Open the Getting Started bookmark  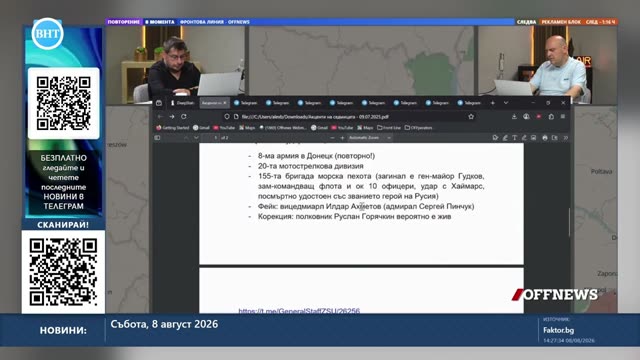(173, 128)
